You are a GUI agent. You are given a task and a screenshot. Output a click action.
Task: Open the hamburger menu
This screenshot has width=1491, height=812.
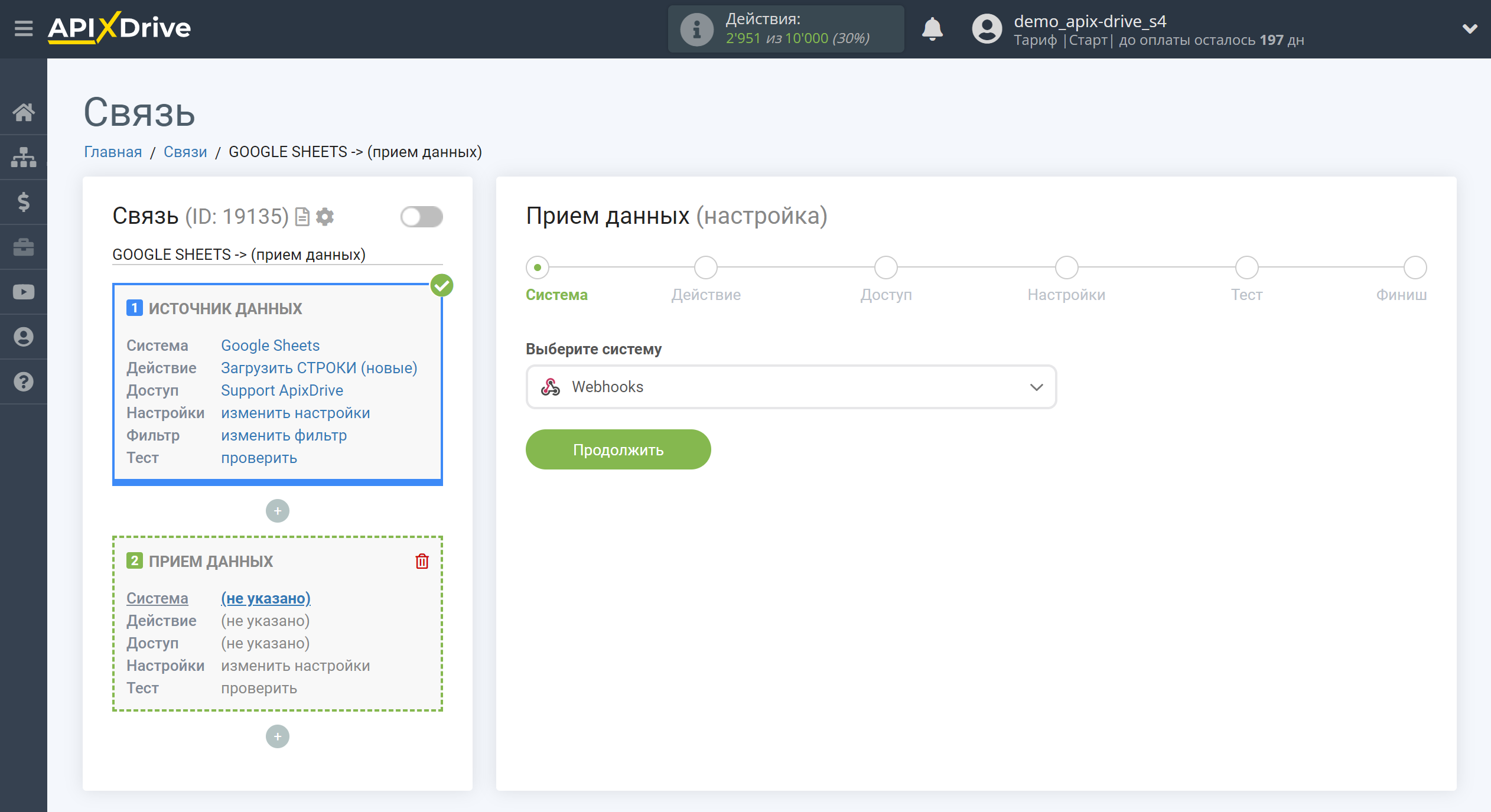pos(24,28)
